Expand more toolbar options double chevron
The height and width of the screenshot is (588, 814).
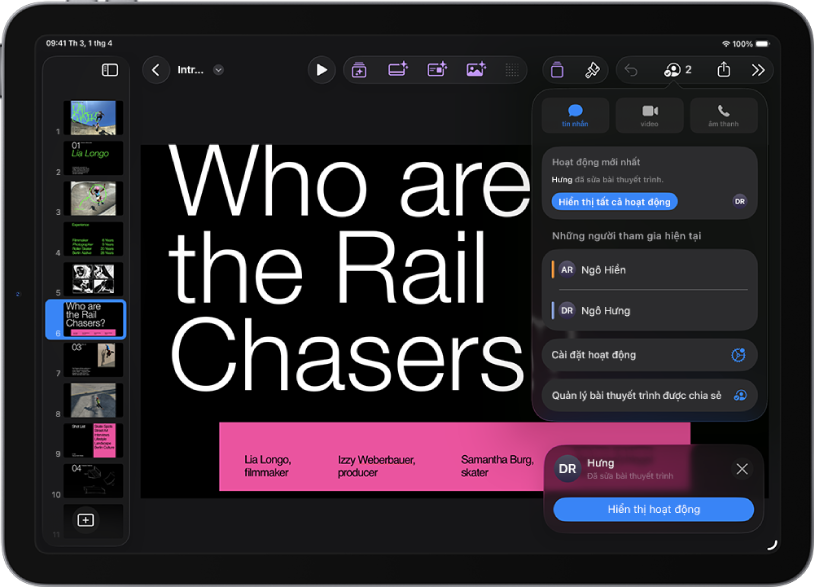coord(758,70)
